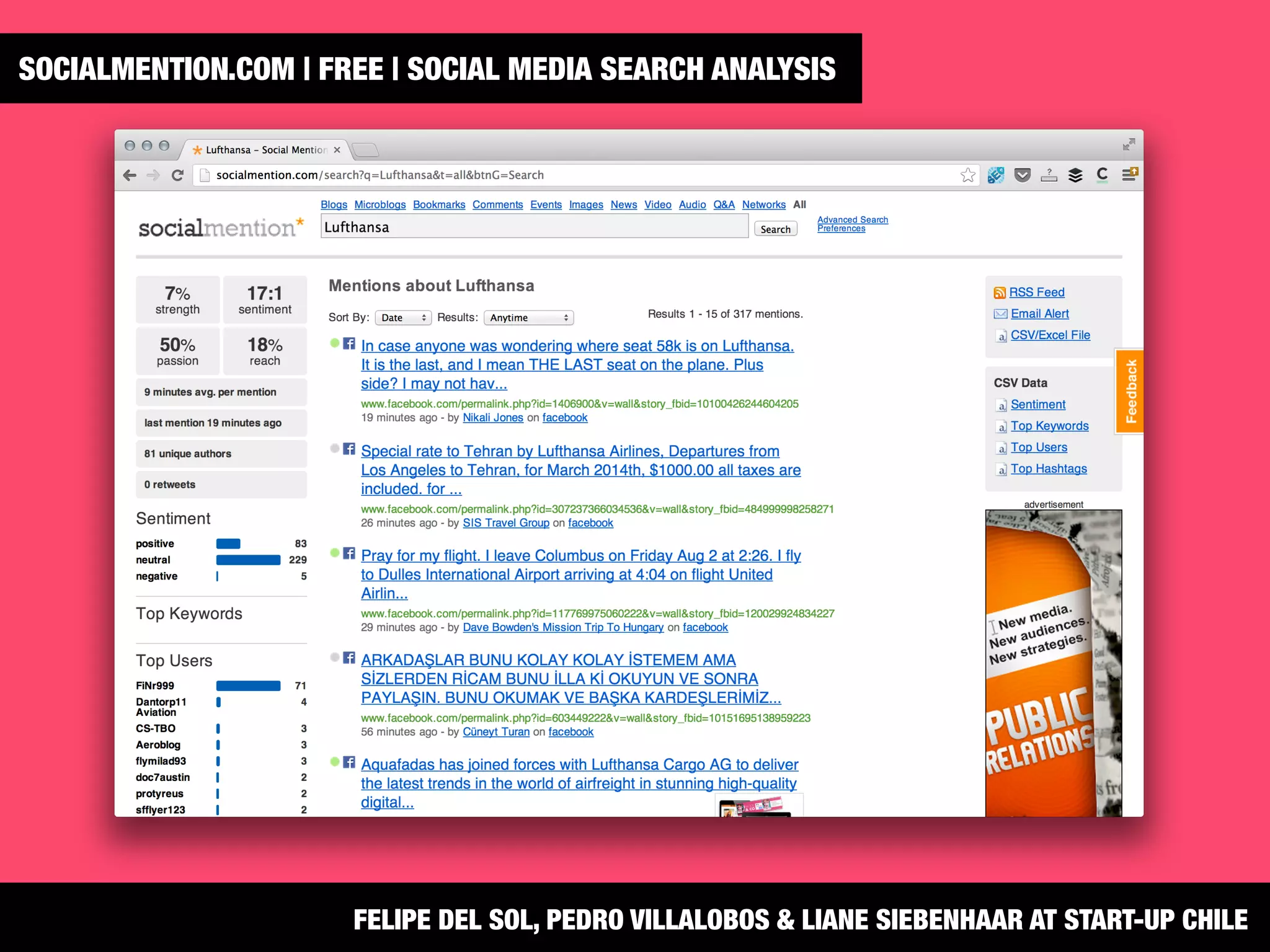Open the Results Anytime dropdown
Viewport: 1270px width, 952px height.
[x=528, y=318]
